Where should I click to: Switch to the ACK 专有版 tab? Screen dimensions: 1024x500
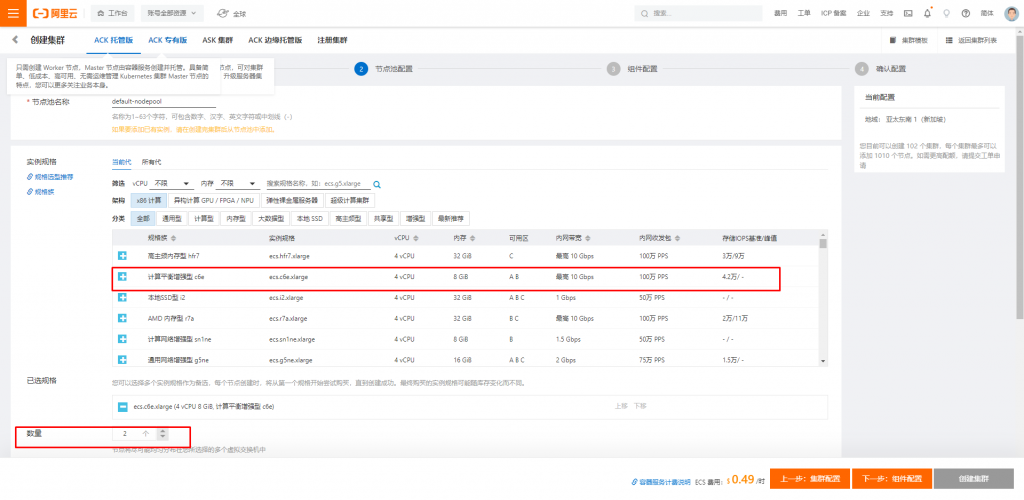168,40
